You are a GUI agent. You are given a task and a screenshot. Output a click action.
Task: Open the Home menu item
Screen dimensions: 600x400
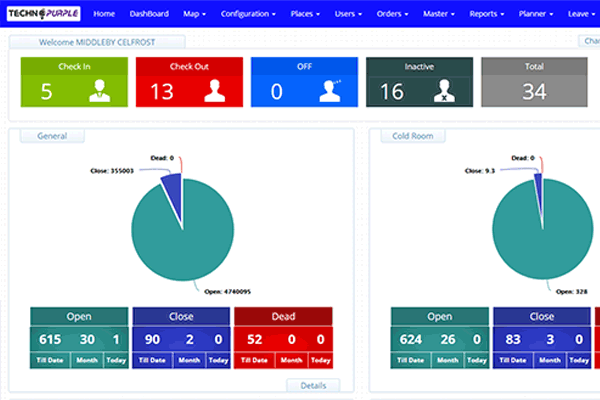coord(104,14)
